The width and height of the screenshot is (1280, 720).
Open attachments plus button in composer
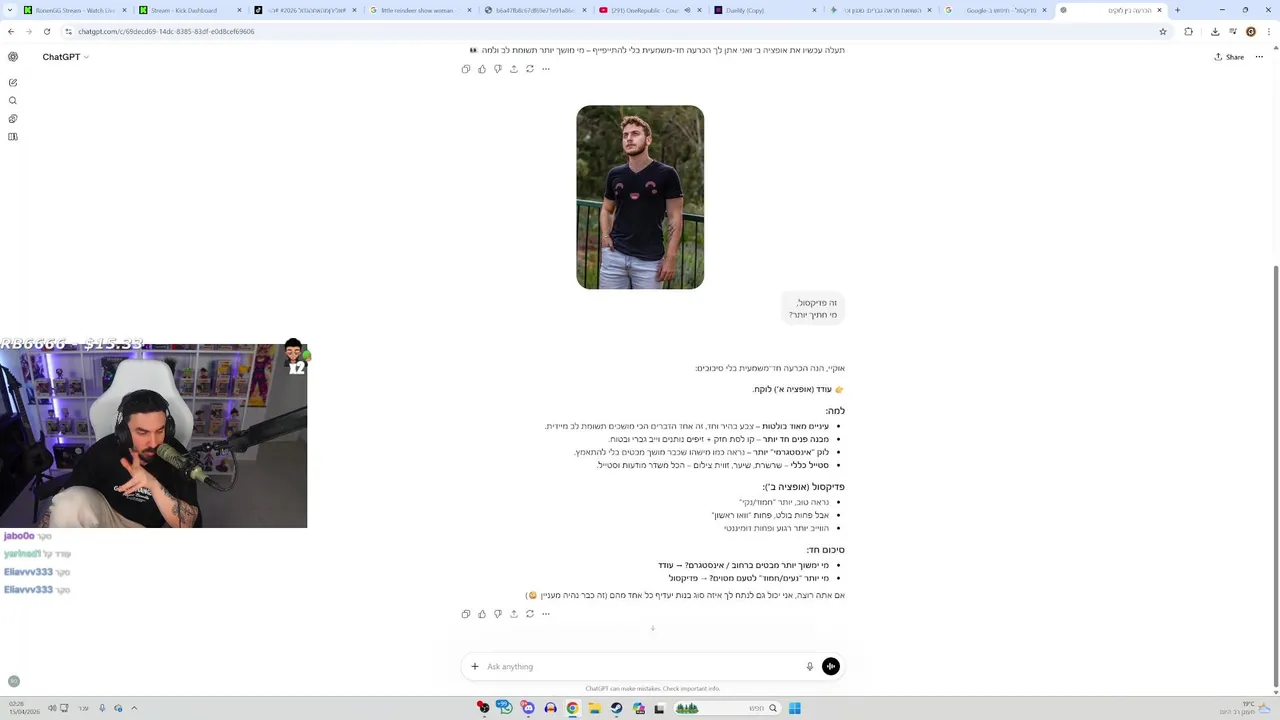click(475, 666)
